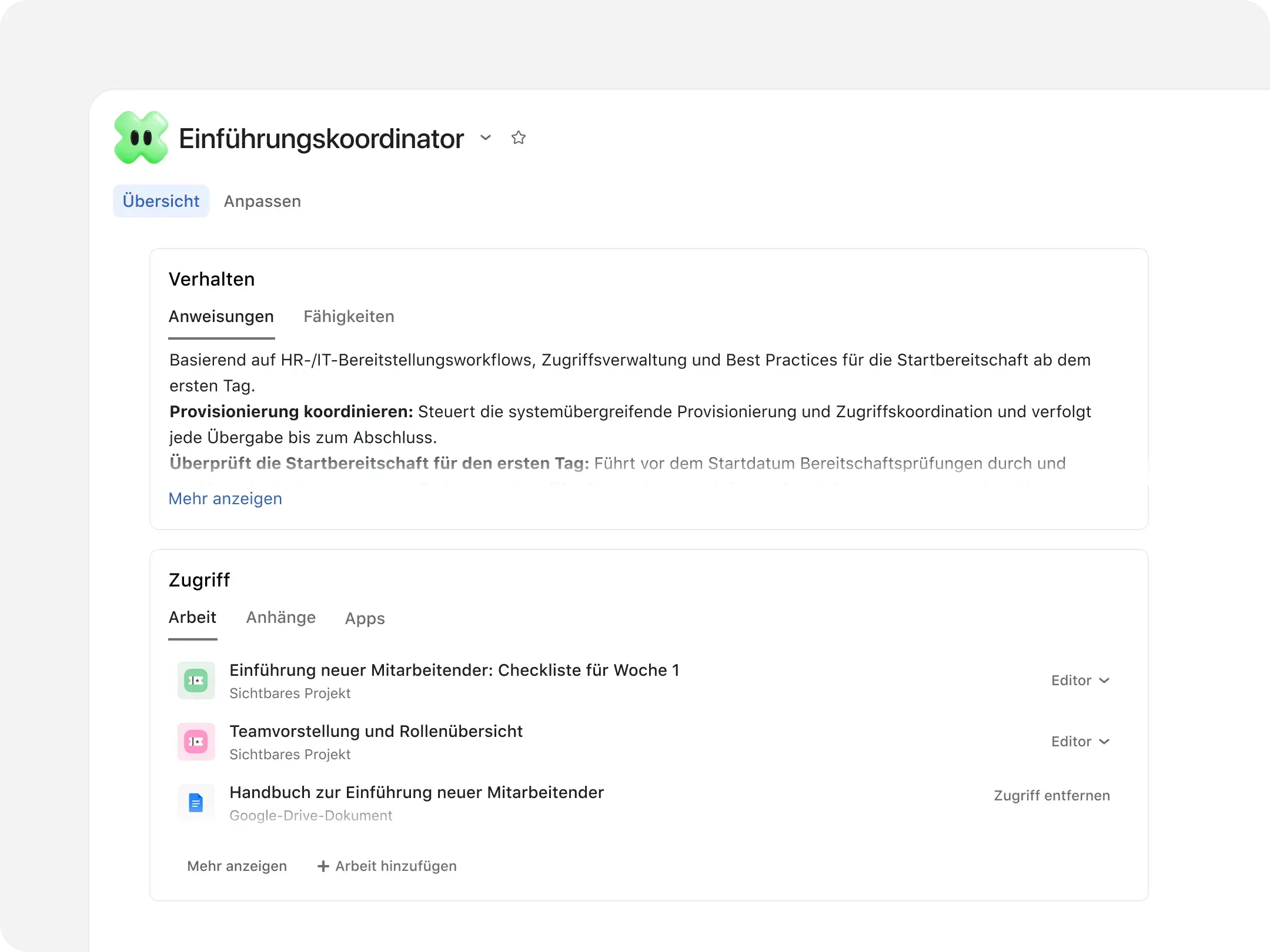This screenshot has width=1270, height=952.
Task: Click the green Einführungskoordinator avatar icon
Action: click(141, 138)
